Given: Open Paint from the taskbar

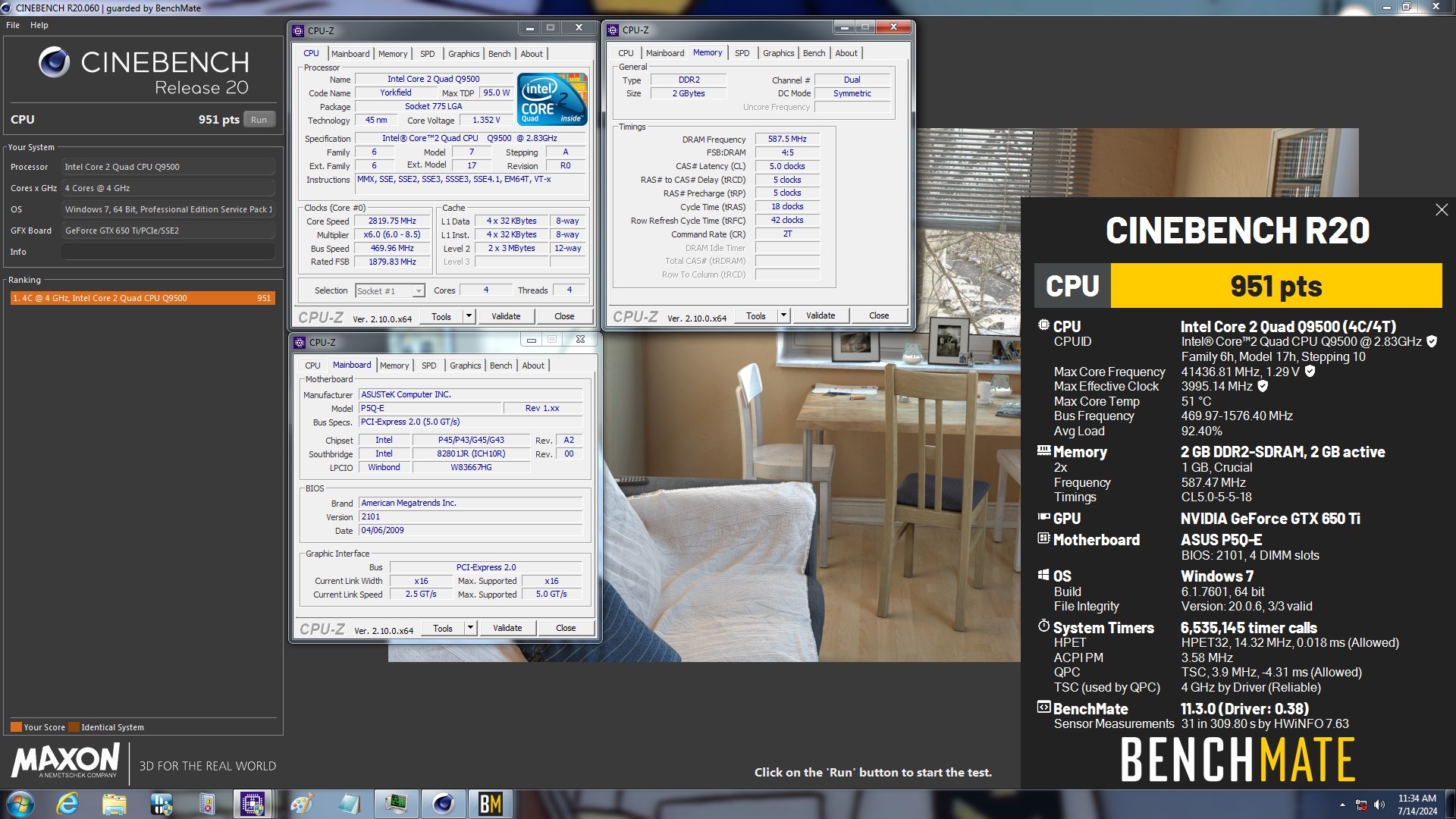Looking at the screenshot, I should tap(302, 804).
